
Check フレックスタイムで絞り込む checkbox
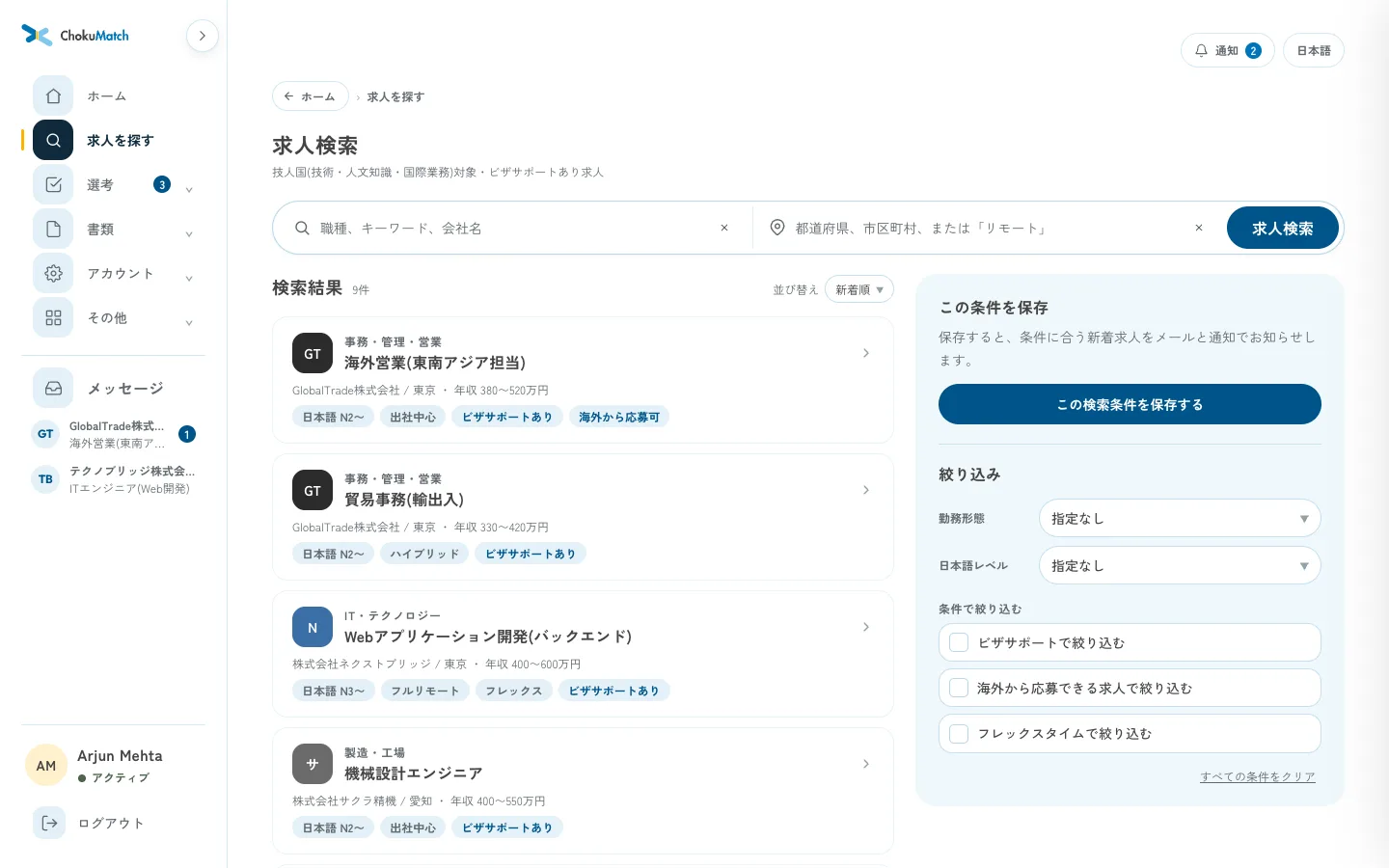959,733
